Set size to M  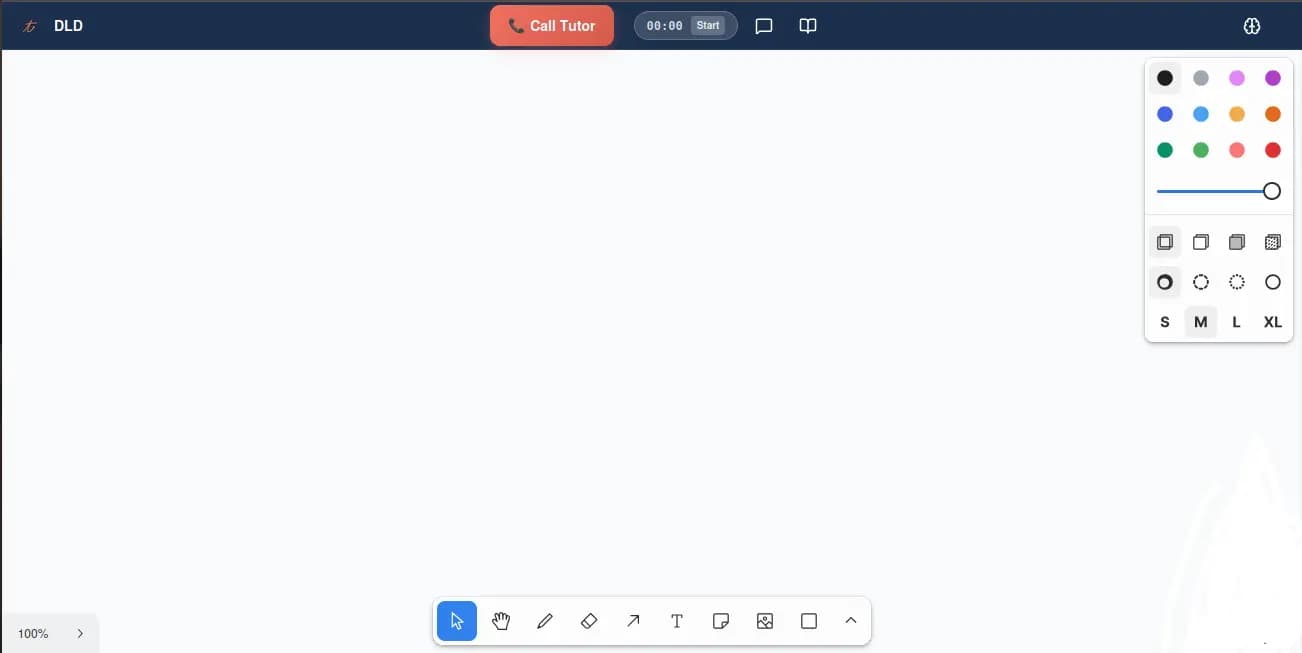pos(1201,322)
